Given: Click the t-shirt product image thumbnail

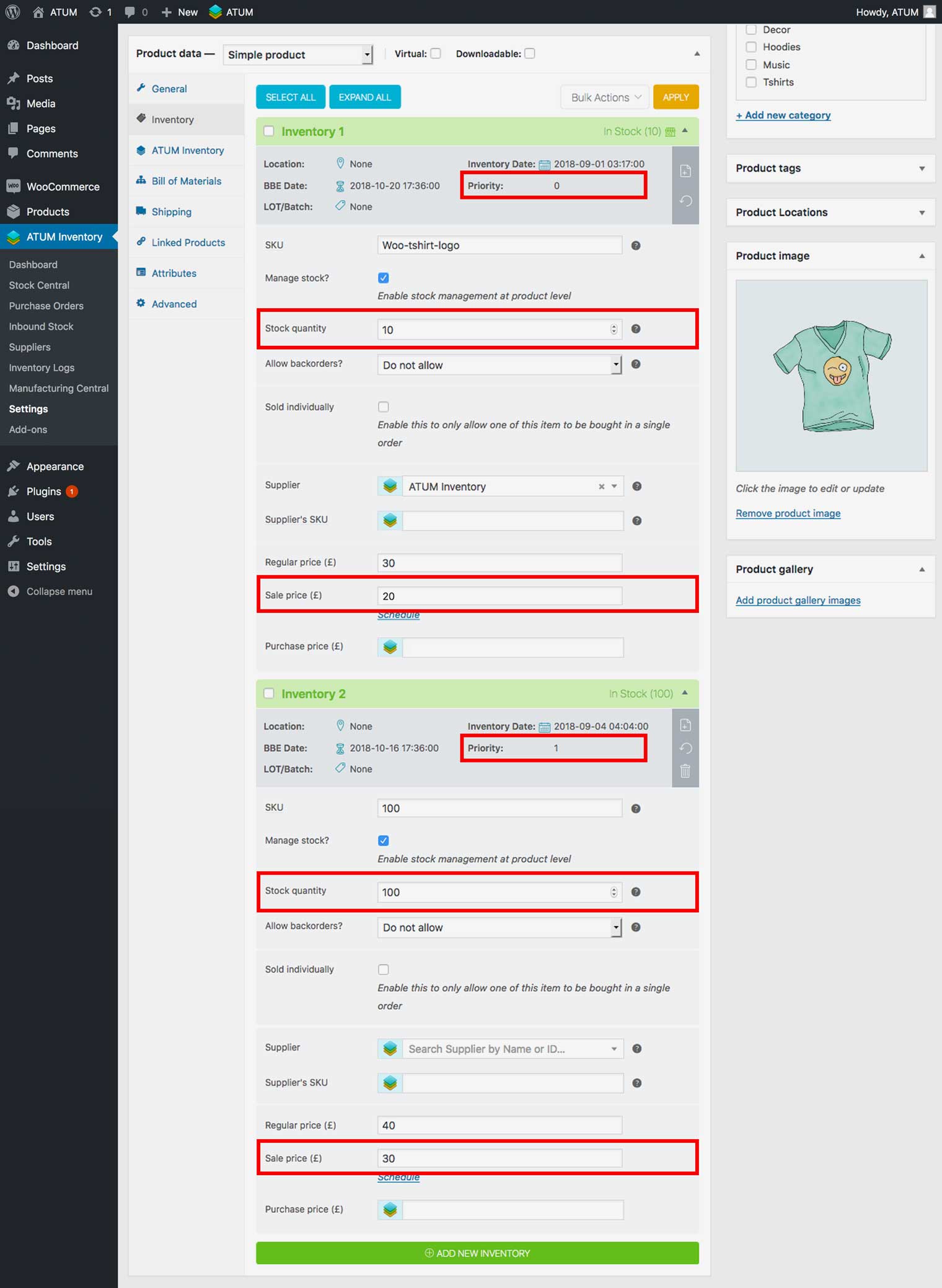Looking at the screenshot, I should coord(831,376).
